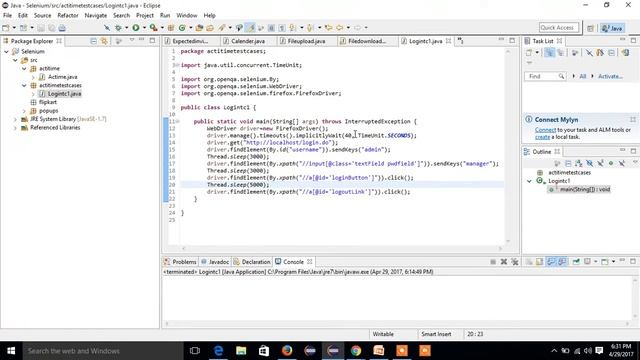Screen dimensions: 640x360
Task: Click the Quick Access input field
Action: pyautogui.click(x=559, y=28)
